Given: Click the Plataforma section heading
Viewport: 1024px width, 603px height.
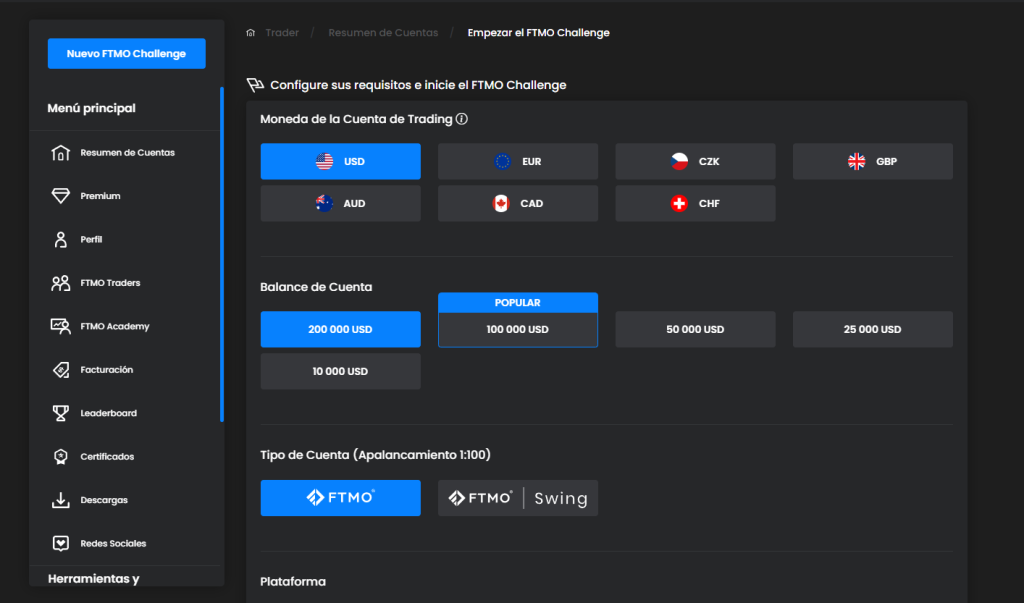Looking at the screenshot, I should 293,581.
